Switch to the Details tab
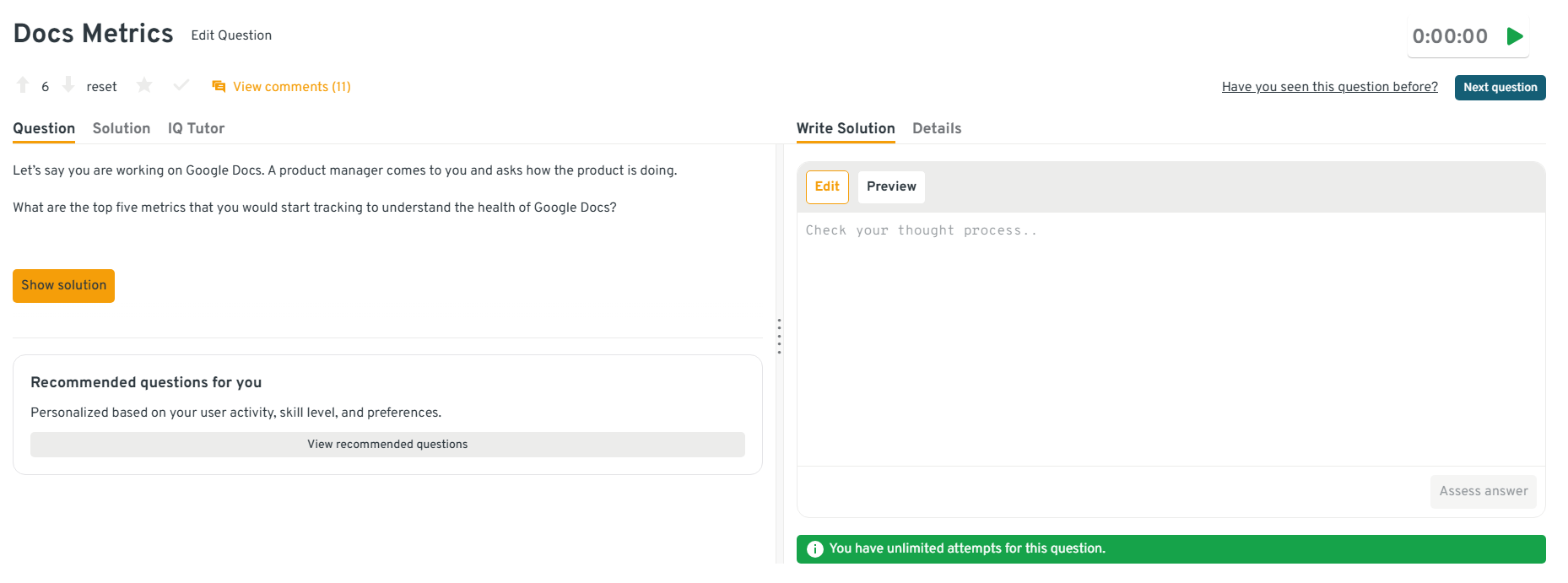 click(x=937, y=128)
